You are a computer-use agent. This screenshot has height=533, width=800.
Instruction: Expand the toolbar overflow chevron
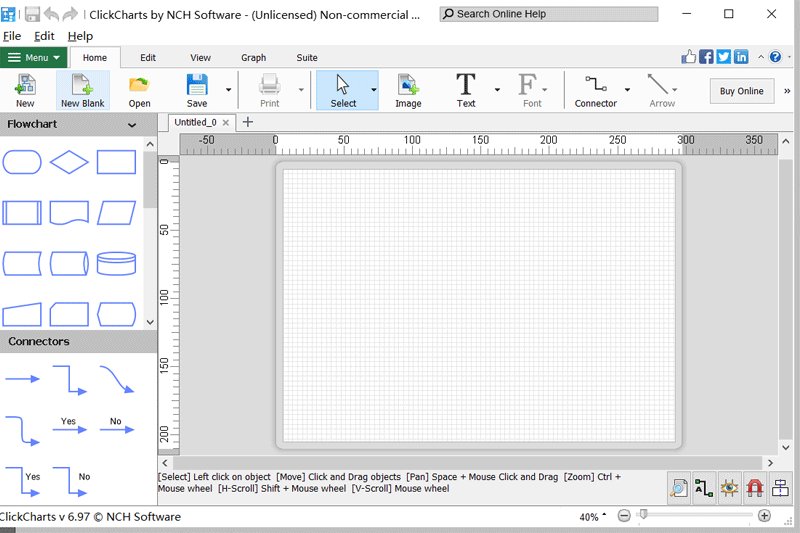point(787,91)
